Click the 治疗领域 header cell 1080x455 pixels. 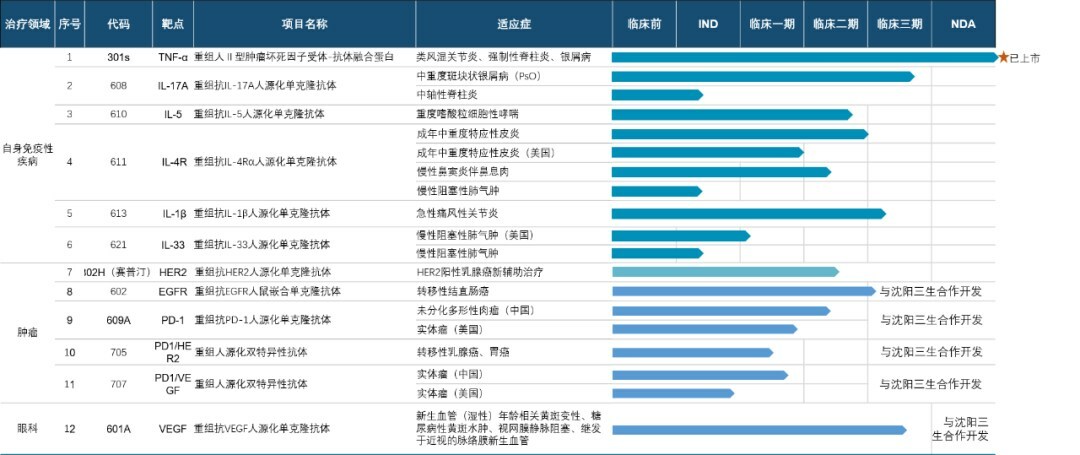coord(26,23)
